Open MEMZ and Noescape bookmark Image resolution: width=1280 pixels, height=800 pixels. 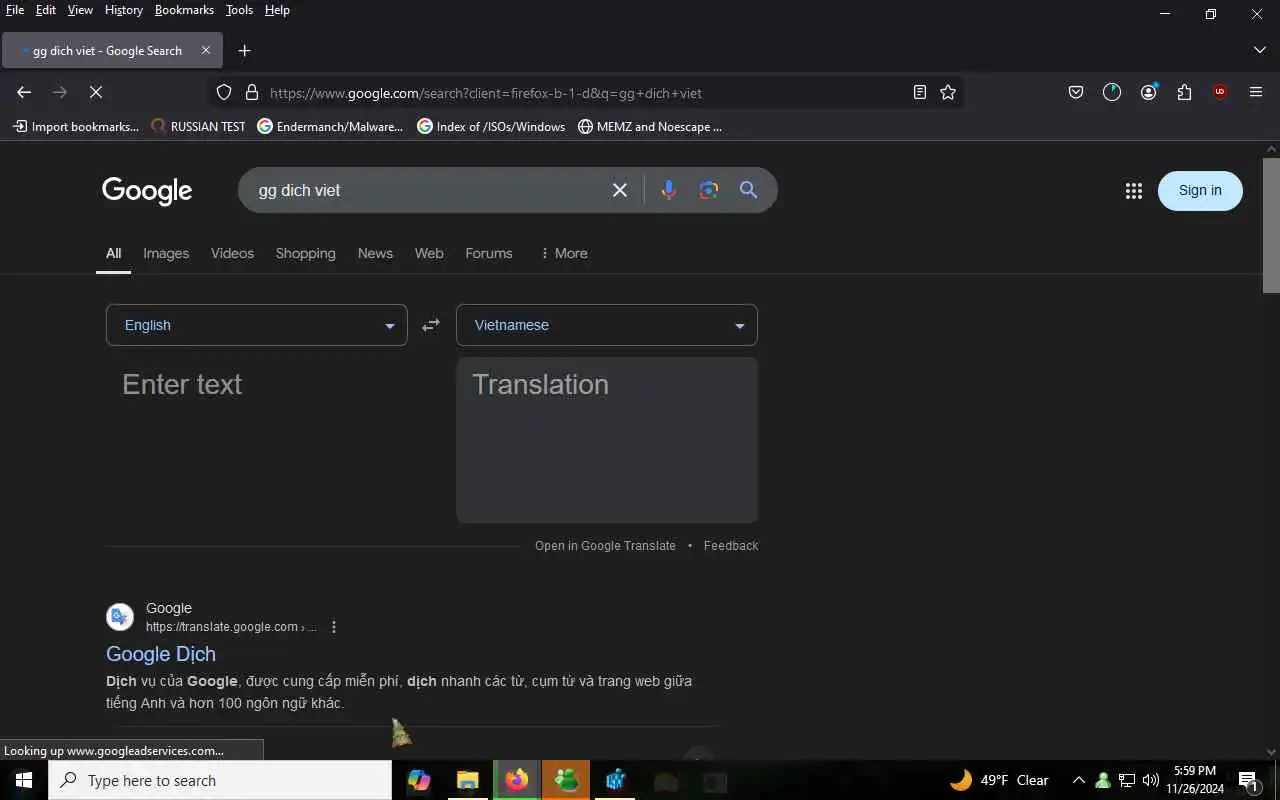[650, 127]
